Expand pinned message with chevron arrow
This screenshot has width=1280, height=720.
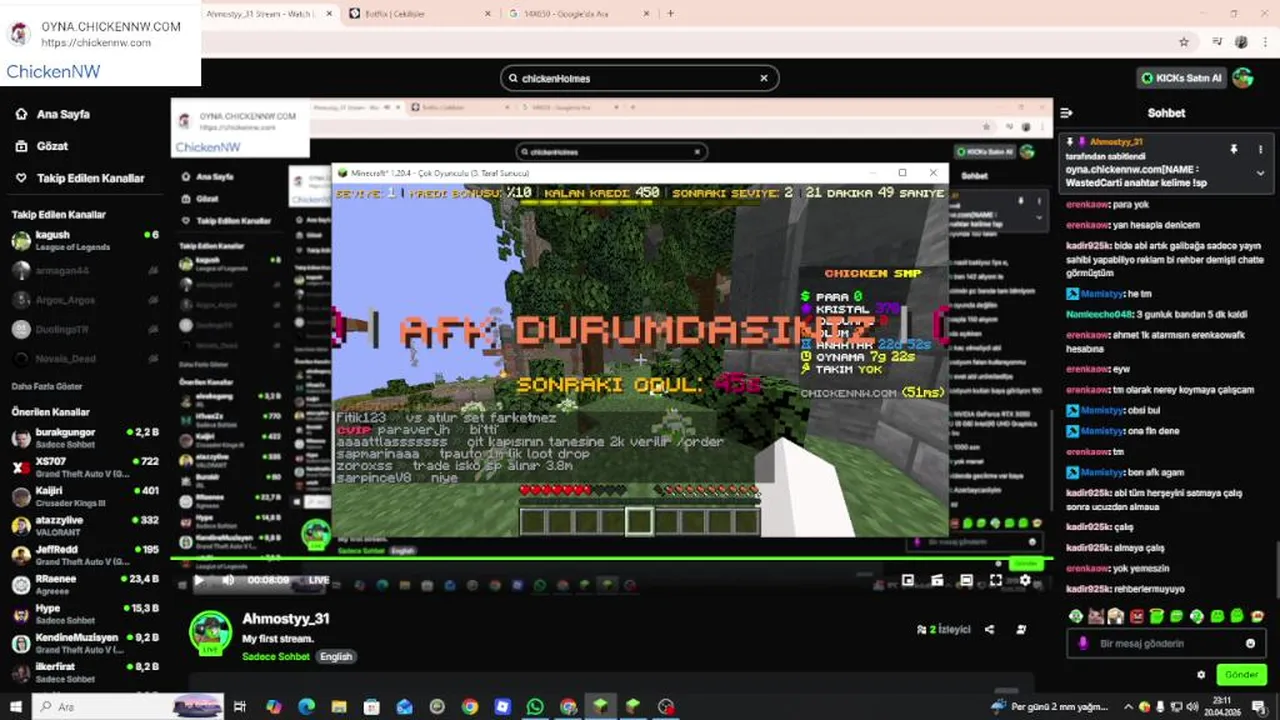pyautogui.click(x=1260, y=173)
